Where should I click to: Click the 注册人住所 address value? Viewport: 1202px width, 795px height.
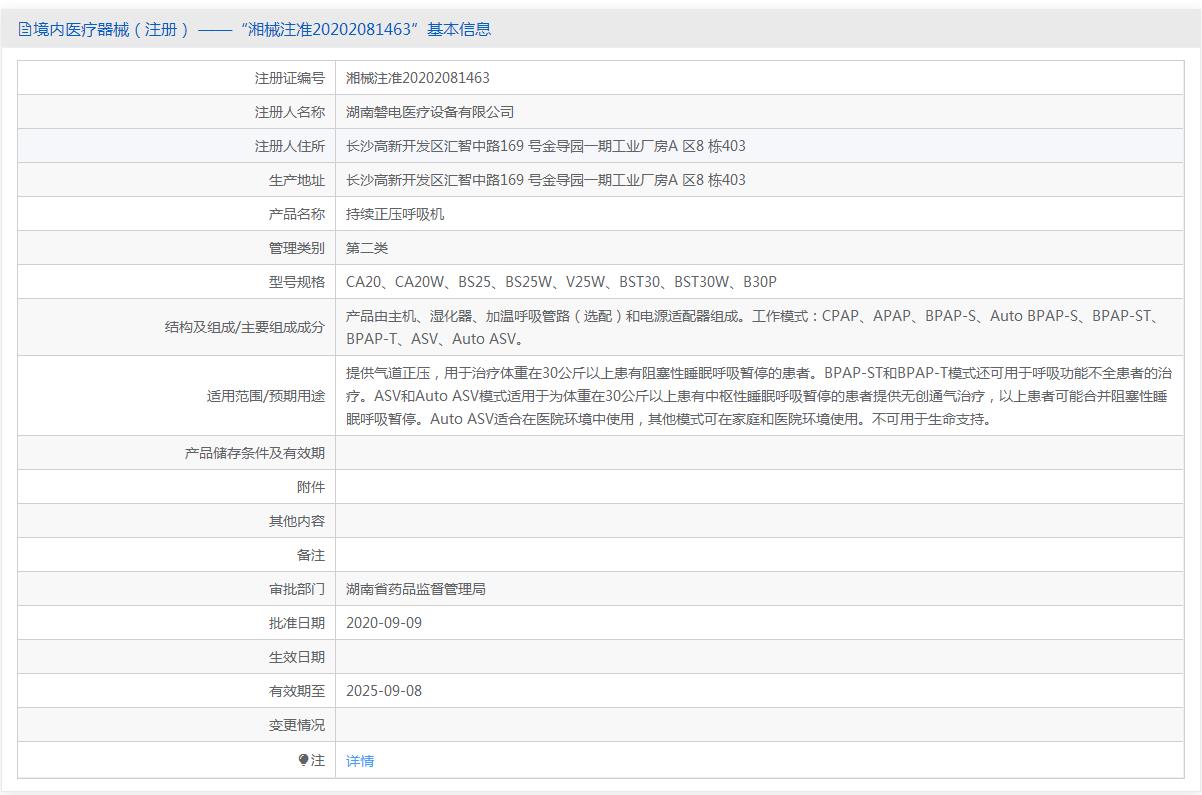(545, 146)
